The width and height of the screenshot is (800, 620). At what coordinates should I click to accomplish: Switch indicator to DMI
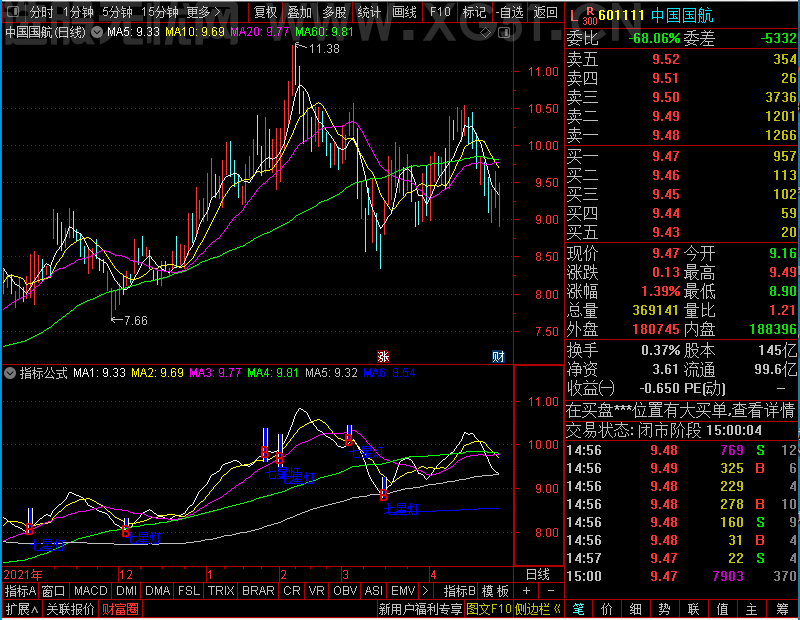[x=126, y=591]
